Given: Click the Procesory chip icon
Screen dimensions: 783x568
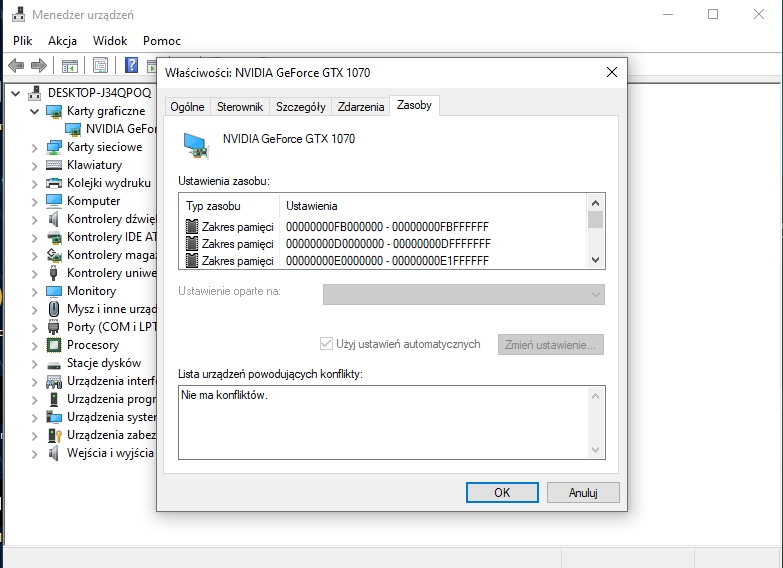Looking at the screenshot, I should click(53, 345).
